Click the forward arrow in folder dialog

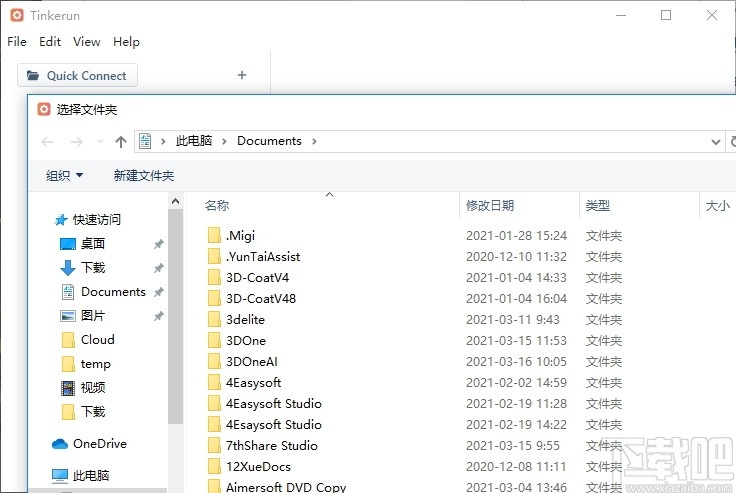click(76, 142)
